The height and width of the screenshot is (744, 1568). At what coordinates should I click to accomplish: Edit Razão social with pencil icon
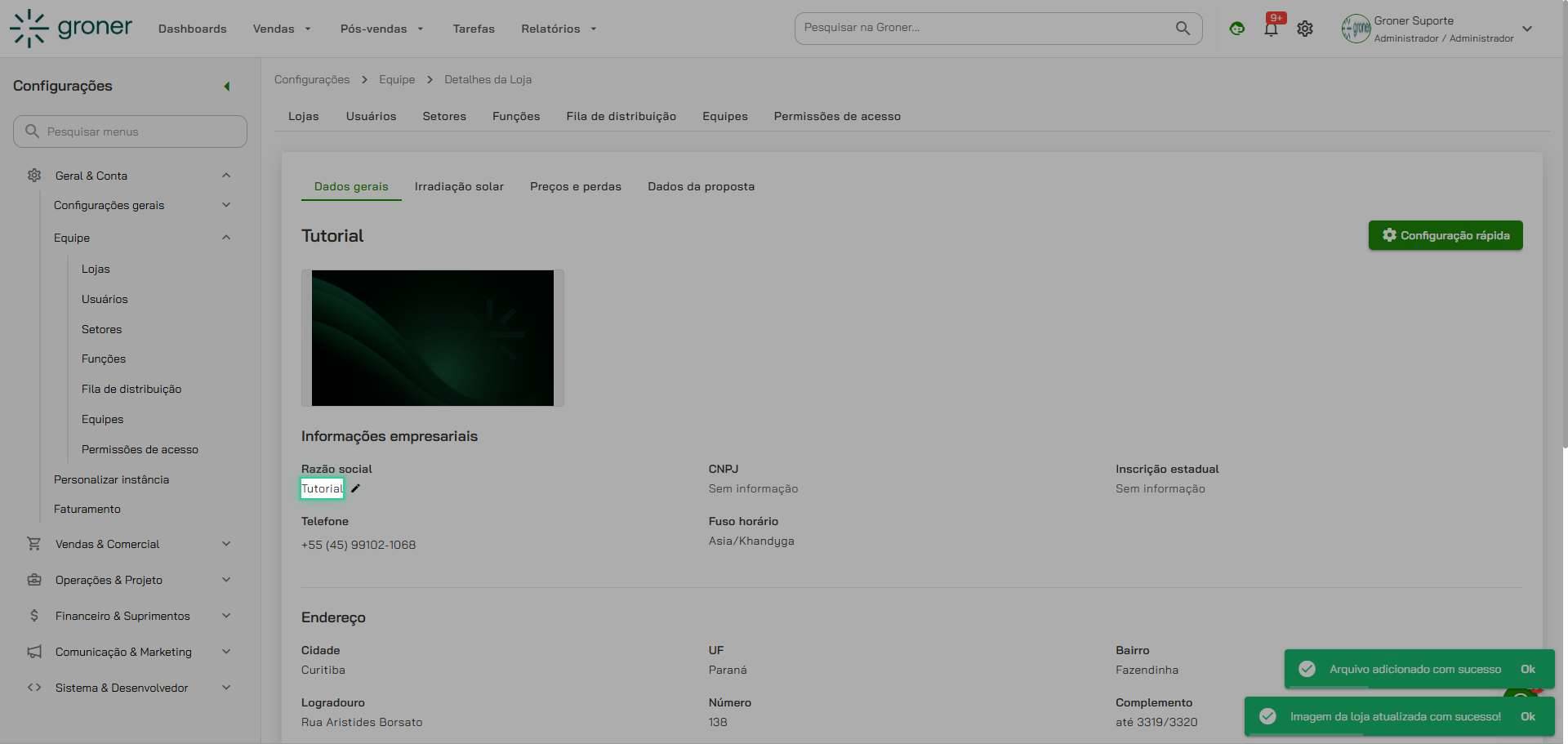point(355,488)
